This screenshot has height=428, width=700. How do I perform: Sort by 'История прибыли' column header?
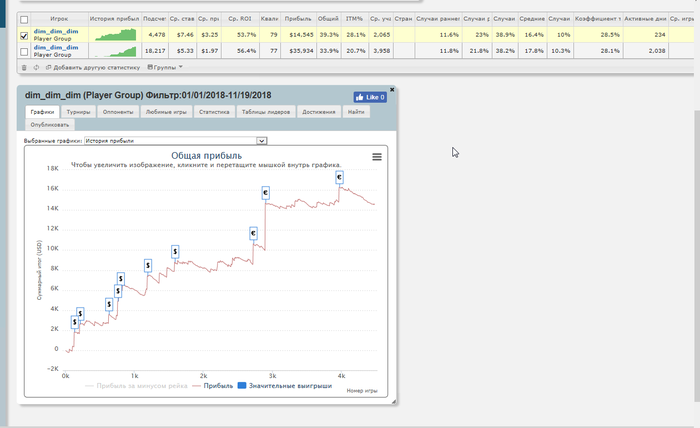(114, 19)
